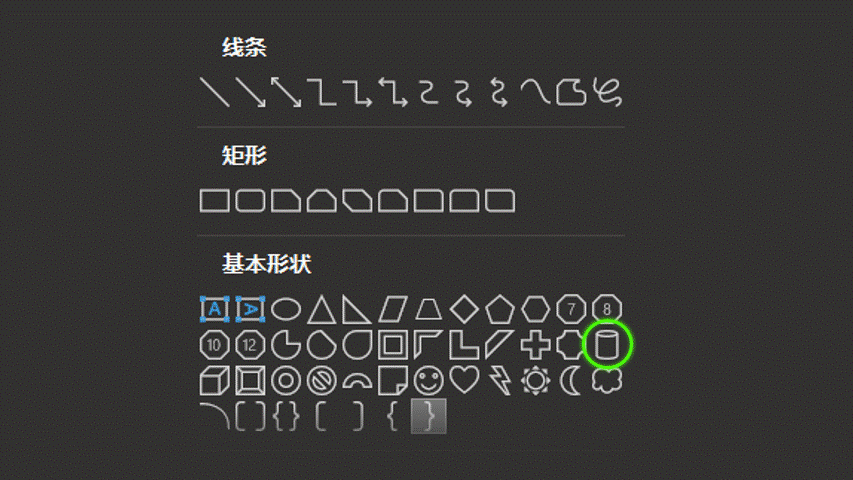Select the dodecagon shape labeled 12
853x480 pixels.
pyautogui.click(x=250, y=345)
